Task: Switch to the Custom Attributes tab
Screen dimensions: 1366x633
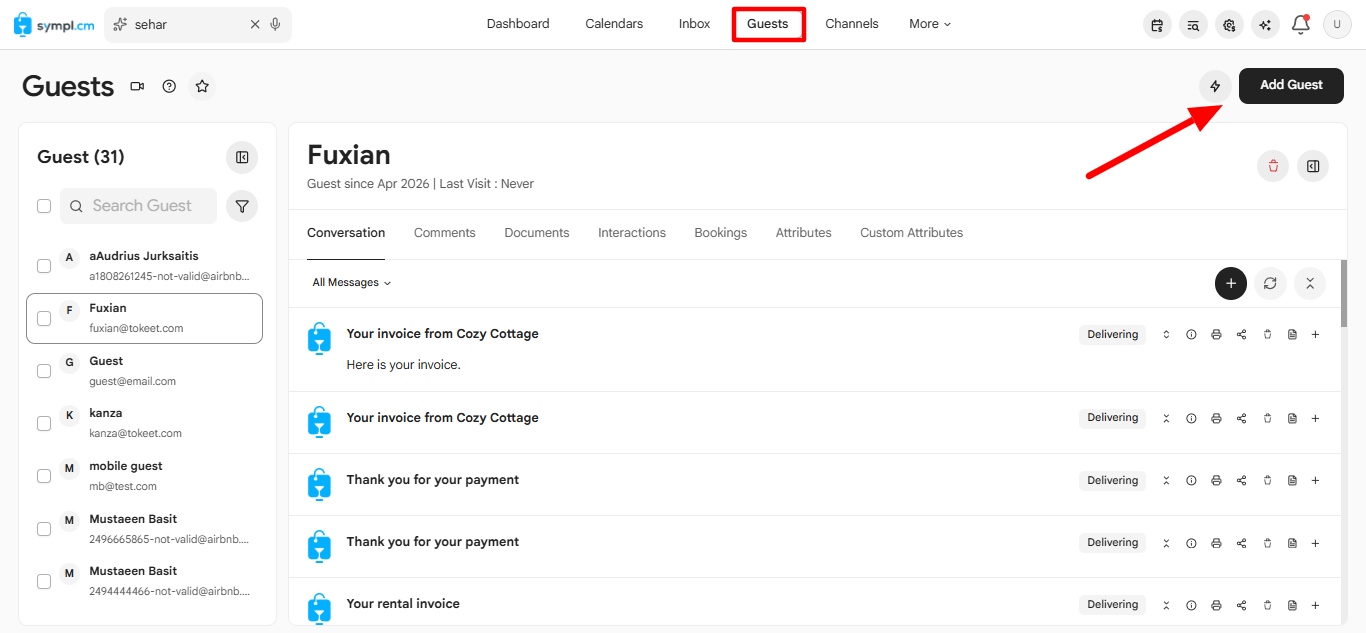Action: tap(912, 233)
